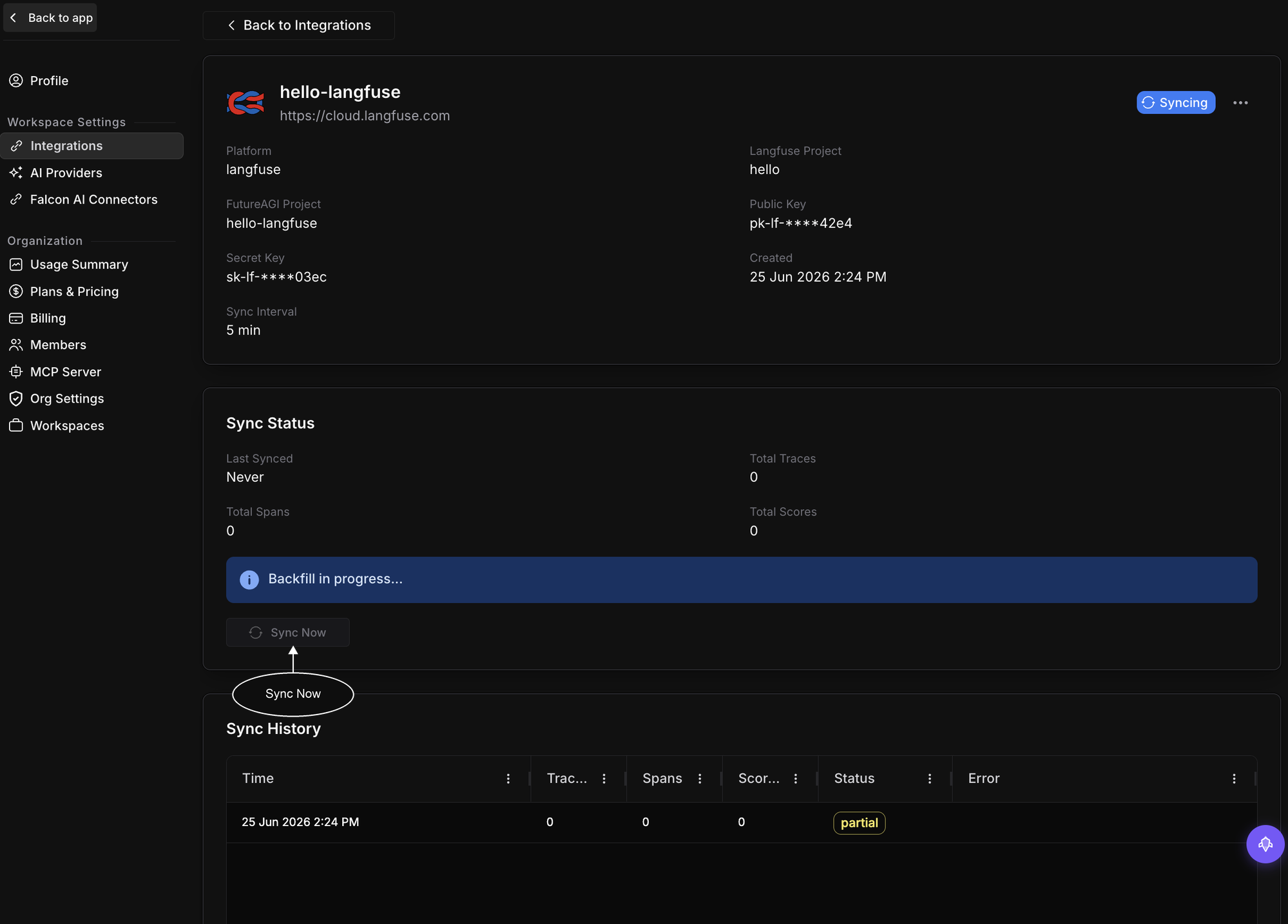Image resolution: width=1288 pixels, height=924 pixels.
Task: Click the Sync Now button
Action: coord(287,632)
